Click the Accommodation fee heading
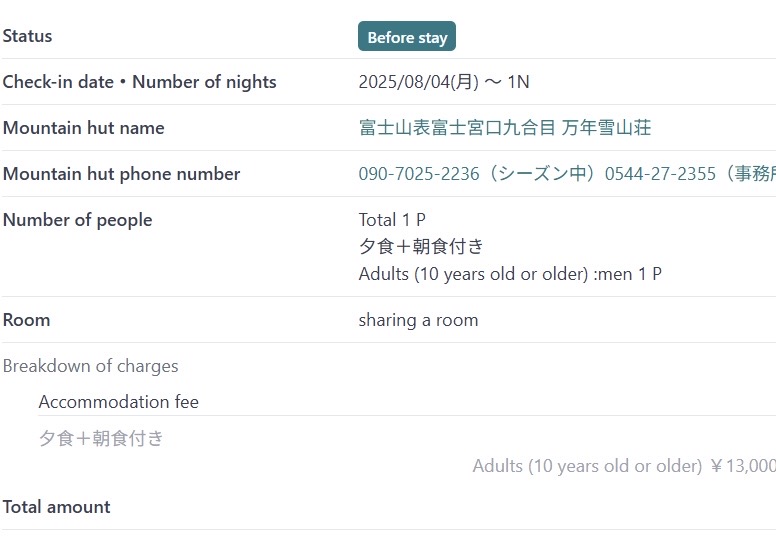Viewport: 776px width, 544px height. click(x=119, y=402)
